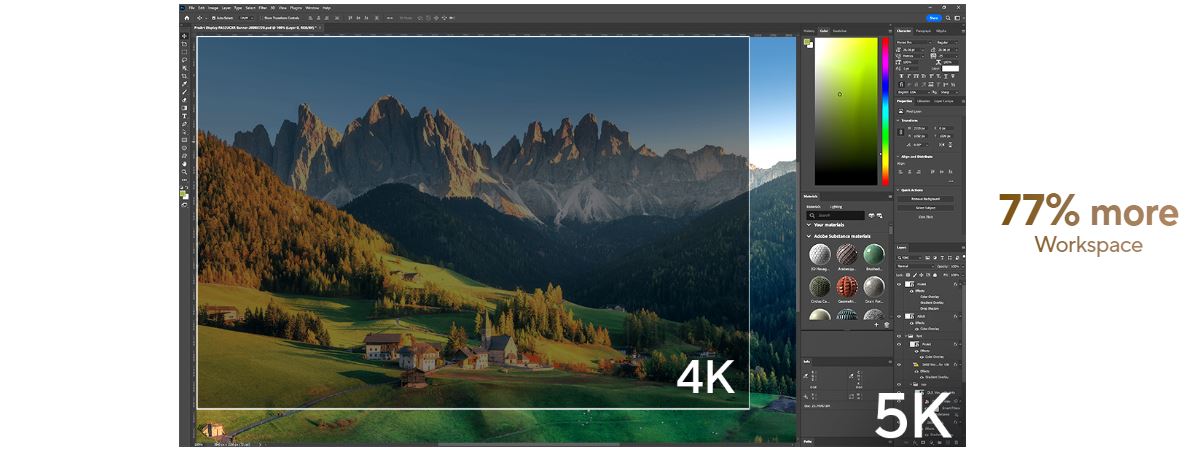Image resolution: width=1188 pixels, height=454 pixels.
Task: Click the search icon near Share
Action: (x=948, y=18)
